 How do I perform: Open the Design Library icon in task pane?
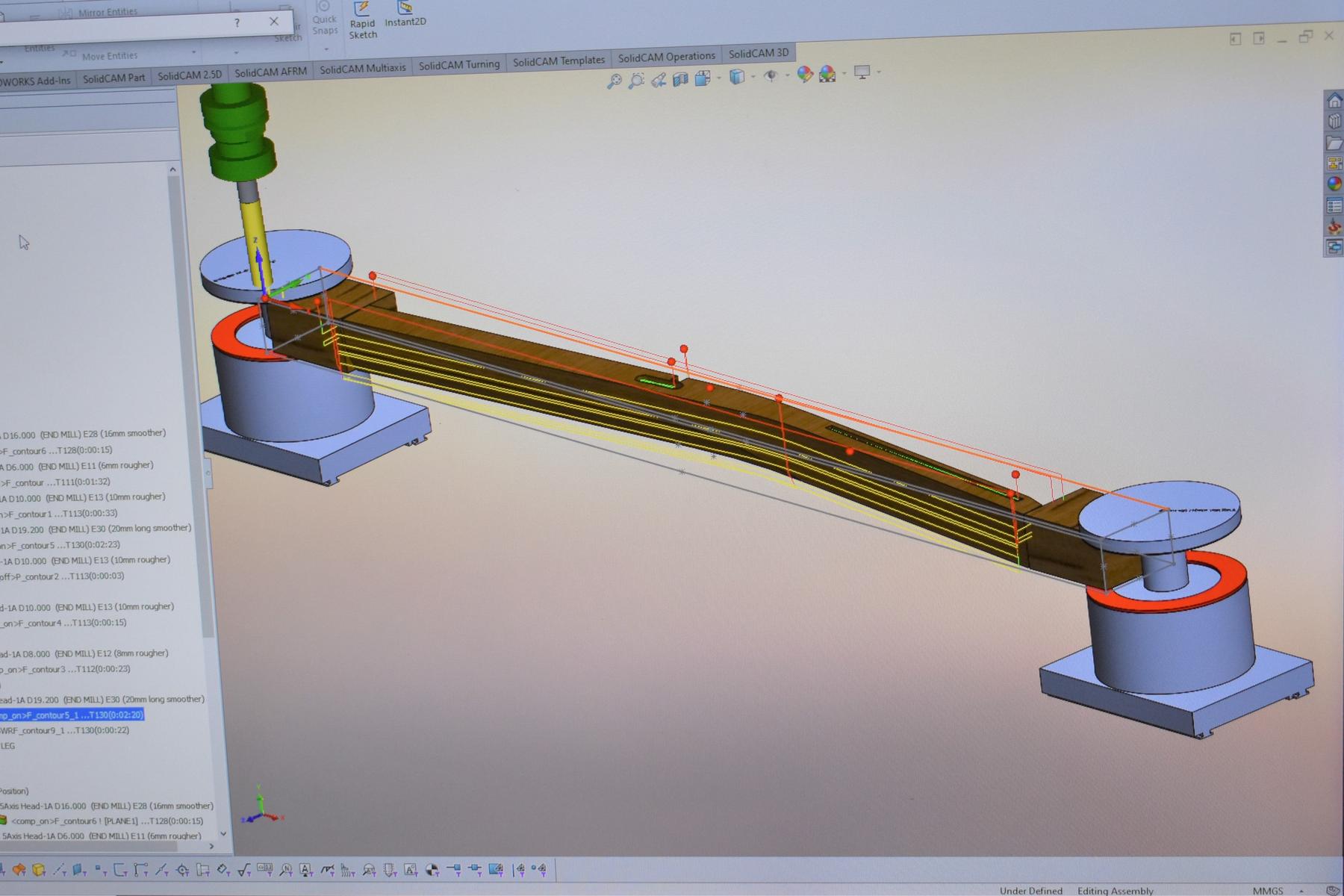1334,121
